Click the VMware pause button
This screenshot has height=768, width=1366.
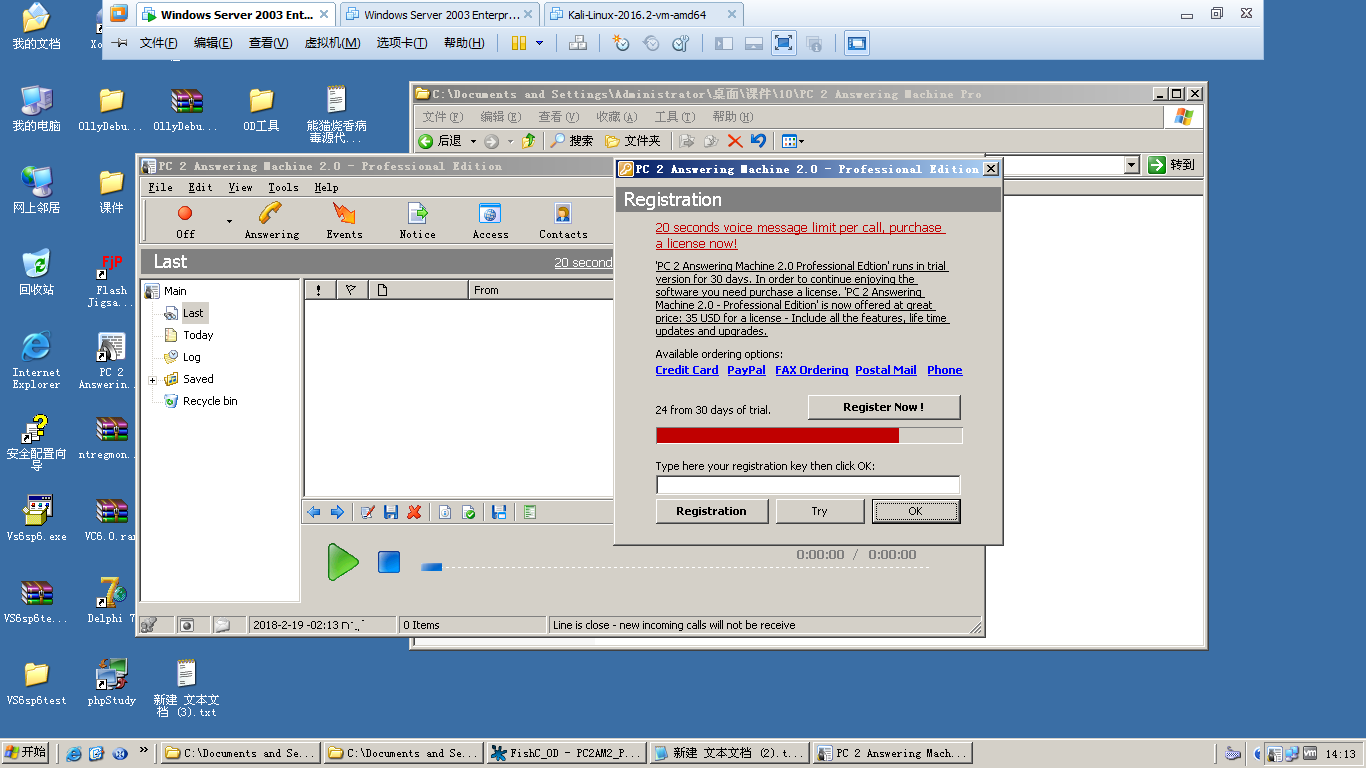pos(519,43)
